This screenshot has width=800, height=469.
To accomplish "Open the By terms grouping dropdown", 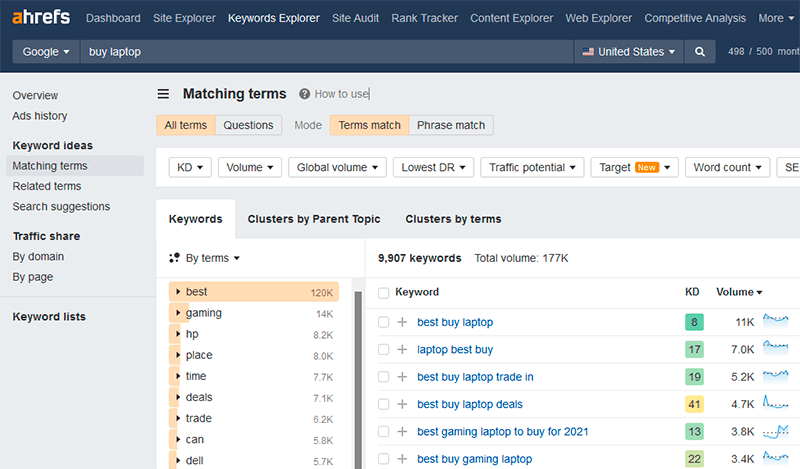I will (213, 258).
